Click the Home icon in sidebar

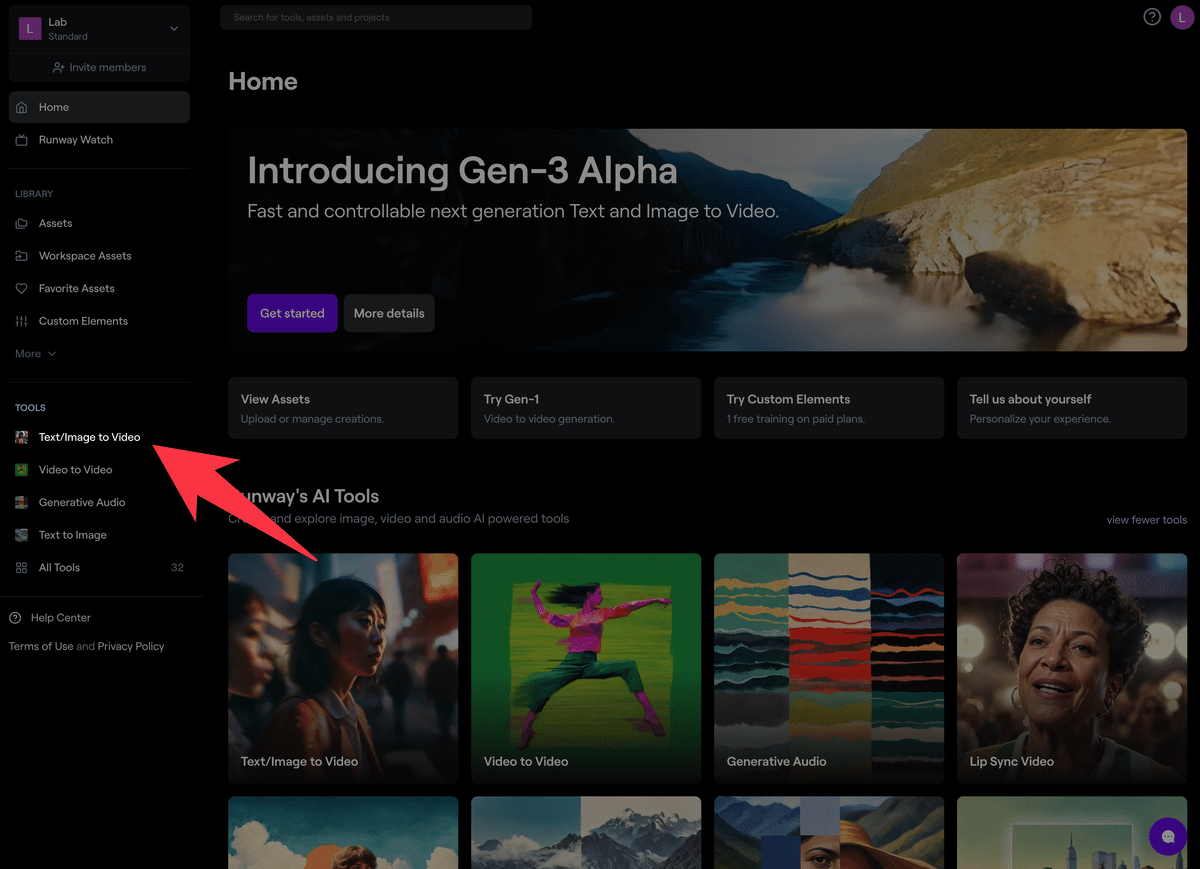pos(22,107)
